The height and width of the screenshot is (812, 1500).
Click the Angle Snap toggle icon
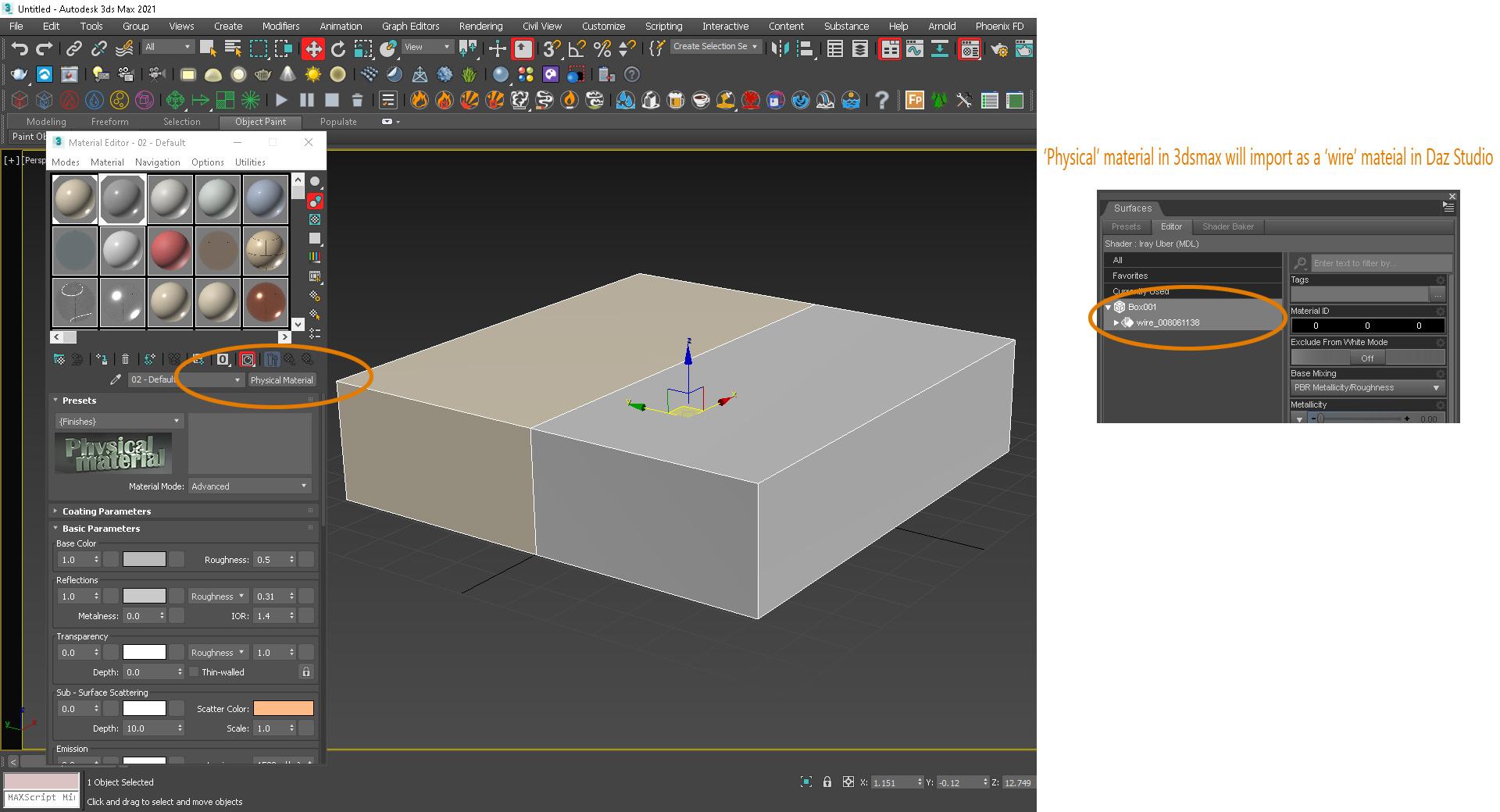577,49
